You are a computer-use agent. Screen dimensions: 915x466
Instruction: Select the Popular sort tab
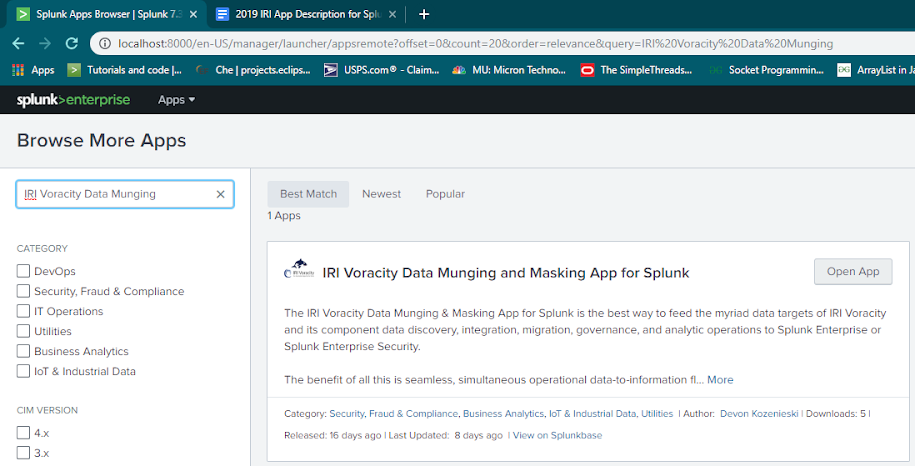[x=445, y=194]
